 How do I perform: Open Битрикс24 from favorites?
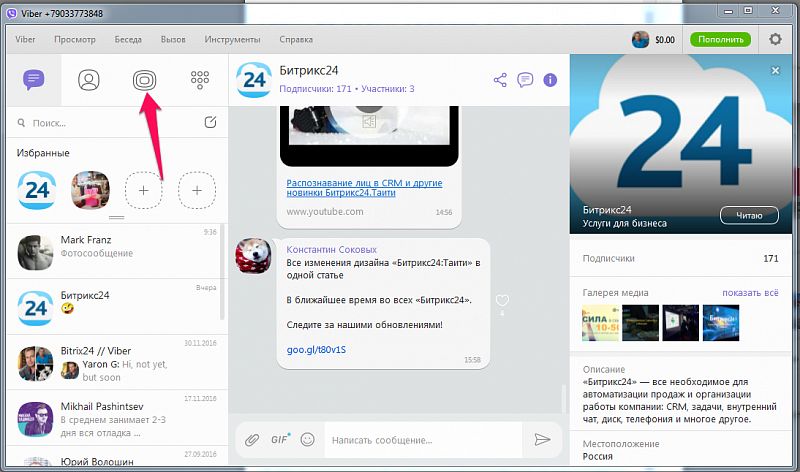(x=37, y=190)
